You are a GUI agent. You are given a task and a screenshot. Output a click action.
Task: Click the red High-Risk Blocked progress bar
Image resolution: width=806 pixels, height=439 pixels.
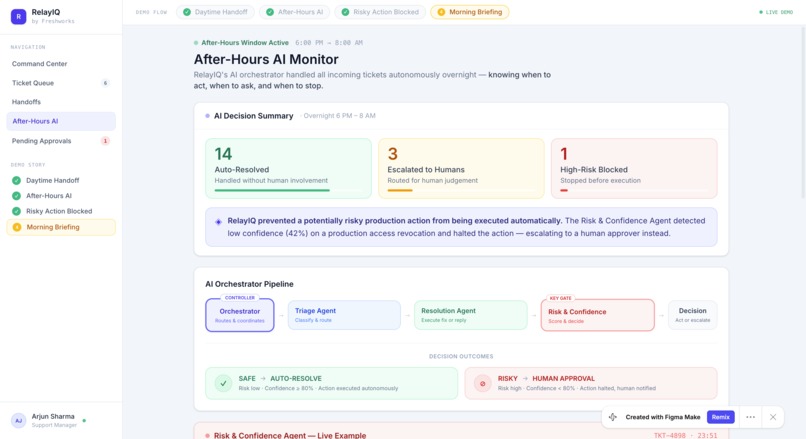pos(564,190)
